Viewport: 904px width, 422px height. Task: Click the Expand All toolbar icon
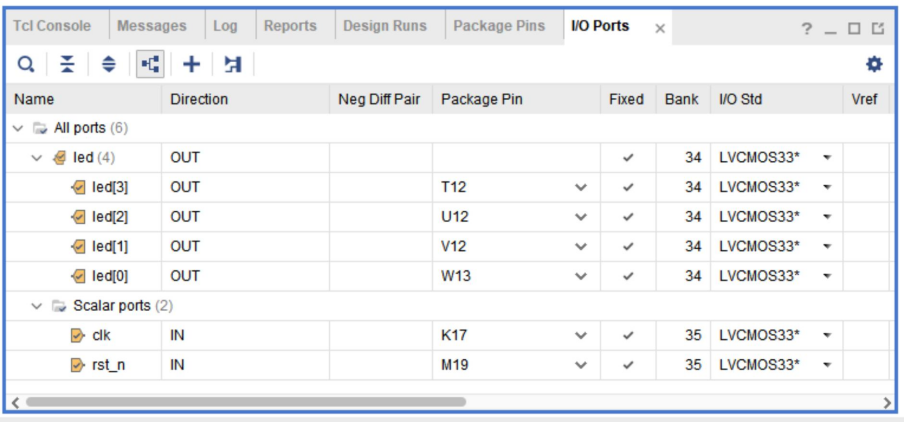(109, 65)
